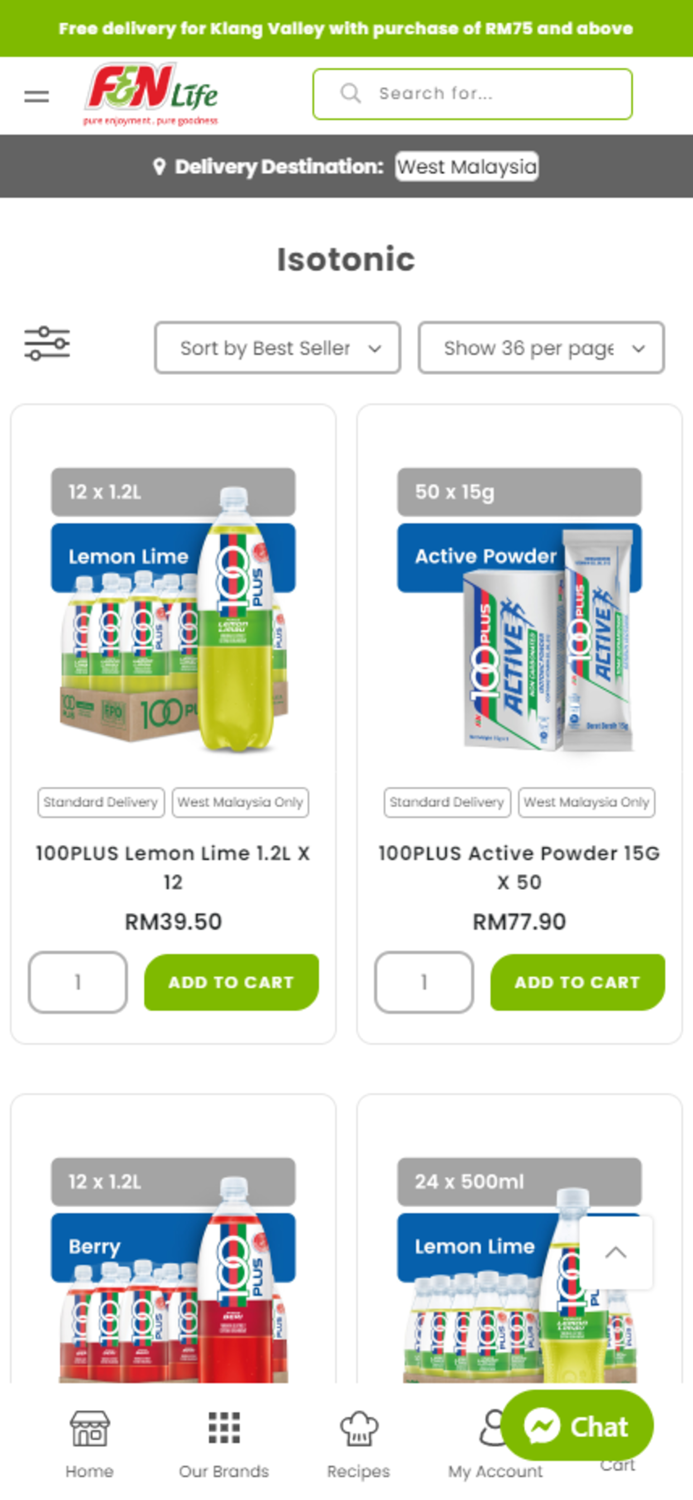This screenshot has width=693, height=1500.
Task: Click quantity field for Lemon Lime 1.2L
Action: click(x=78, y=982)
